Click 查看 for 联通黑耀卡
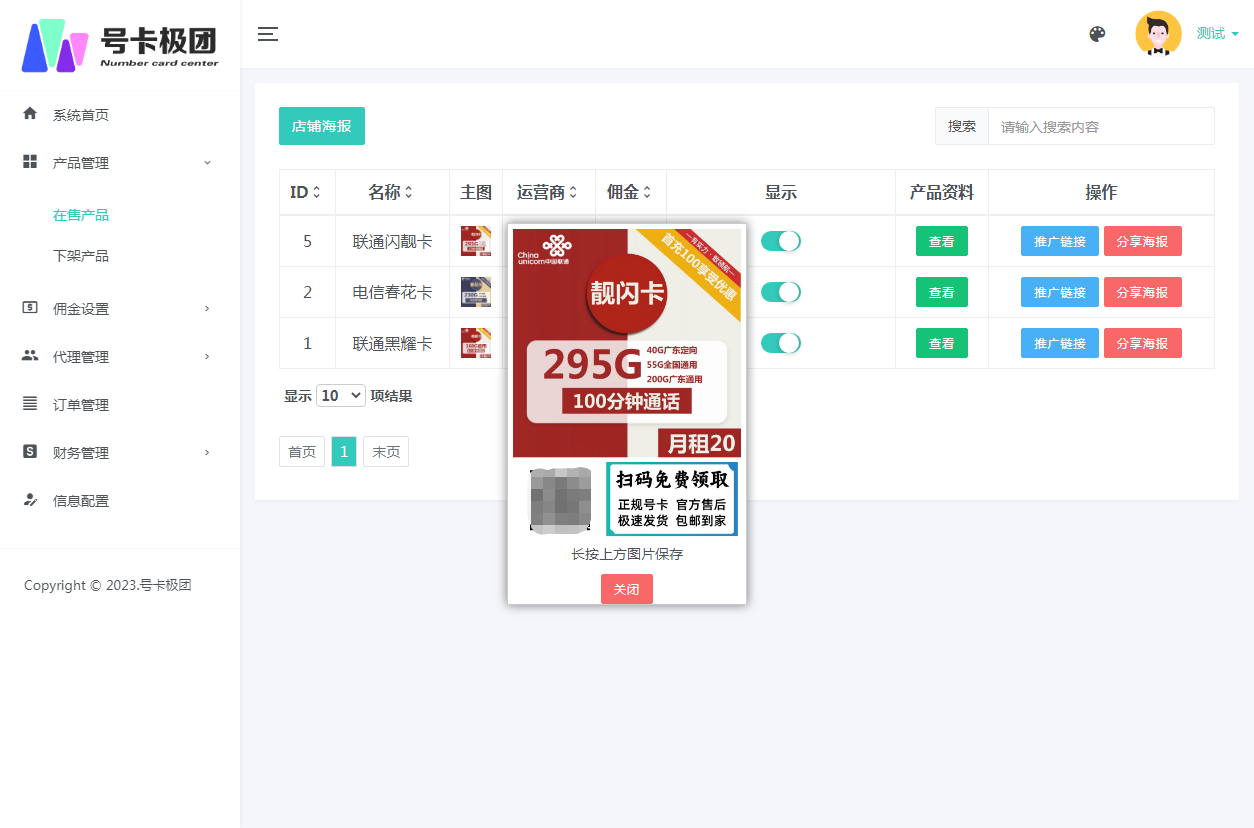Viewport: 1254px width, 828px height. click(x=942, y=343)
